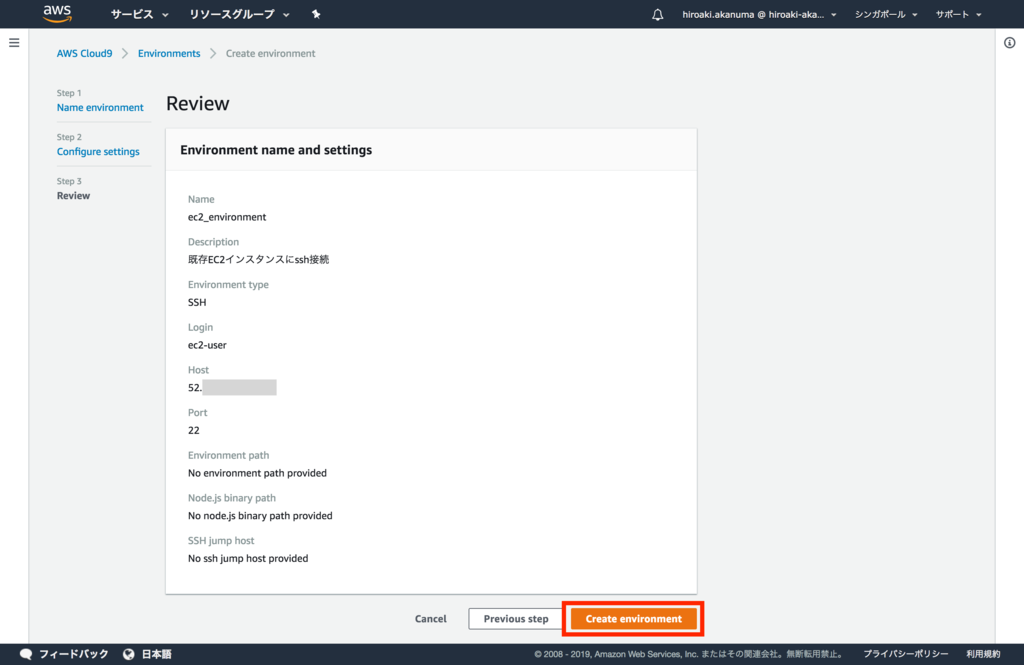Go to AWS Cloud9 breadcrumb
Viewport: 1024px width, 665px height.
coord(84,54)
